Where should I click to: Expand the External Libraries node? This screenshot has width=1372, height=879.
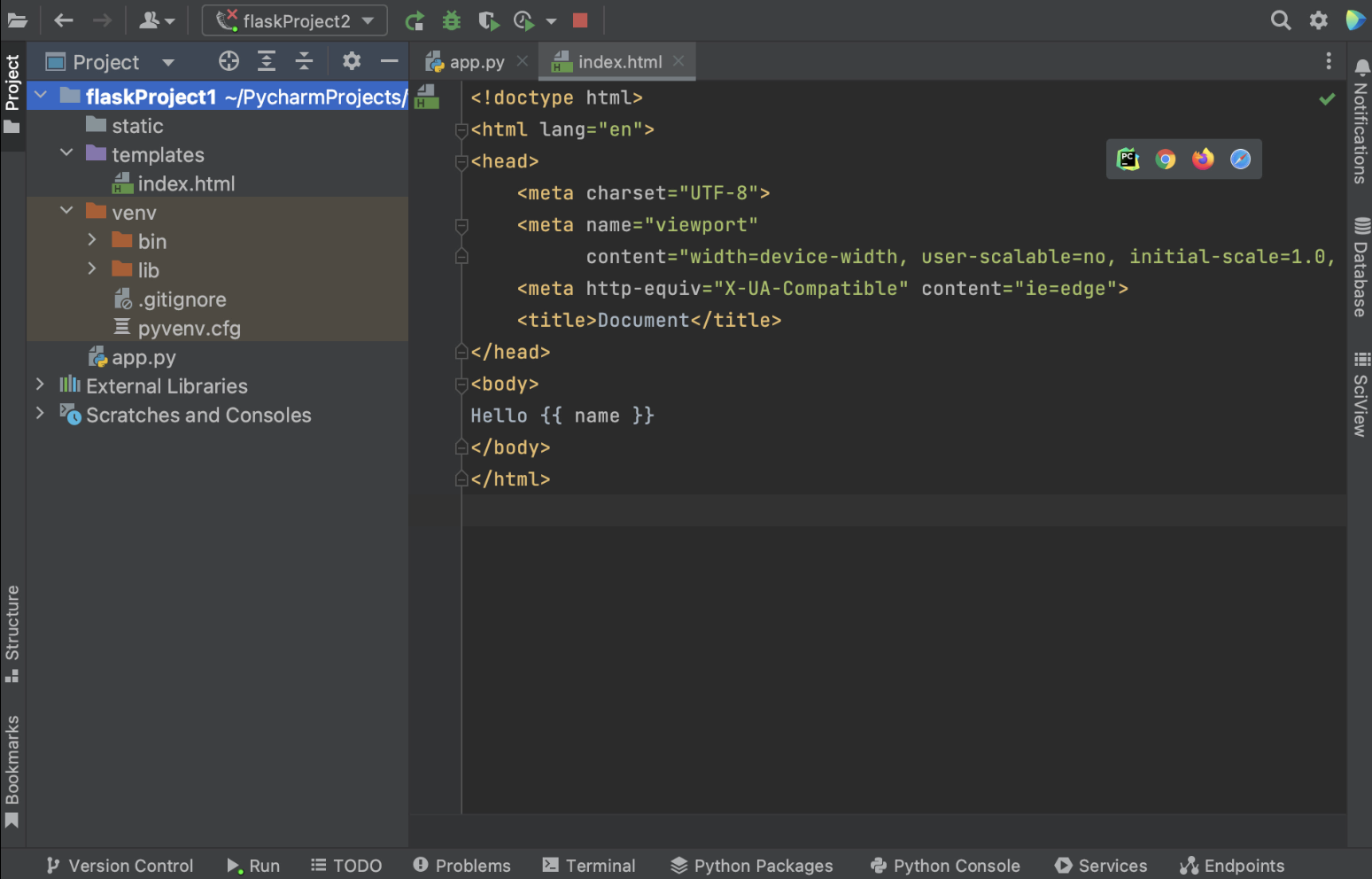pos(40,385)
